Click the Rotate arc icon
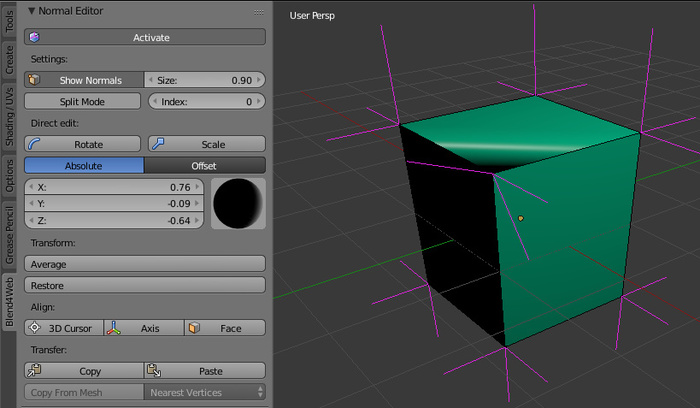 pyautogui.click(x=34, y=144)
